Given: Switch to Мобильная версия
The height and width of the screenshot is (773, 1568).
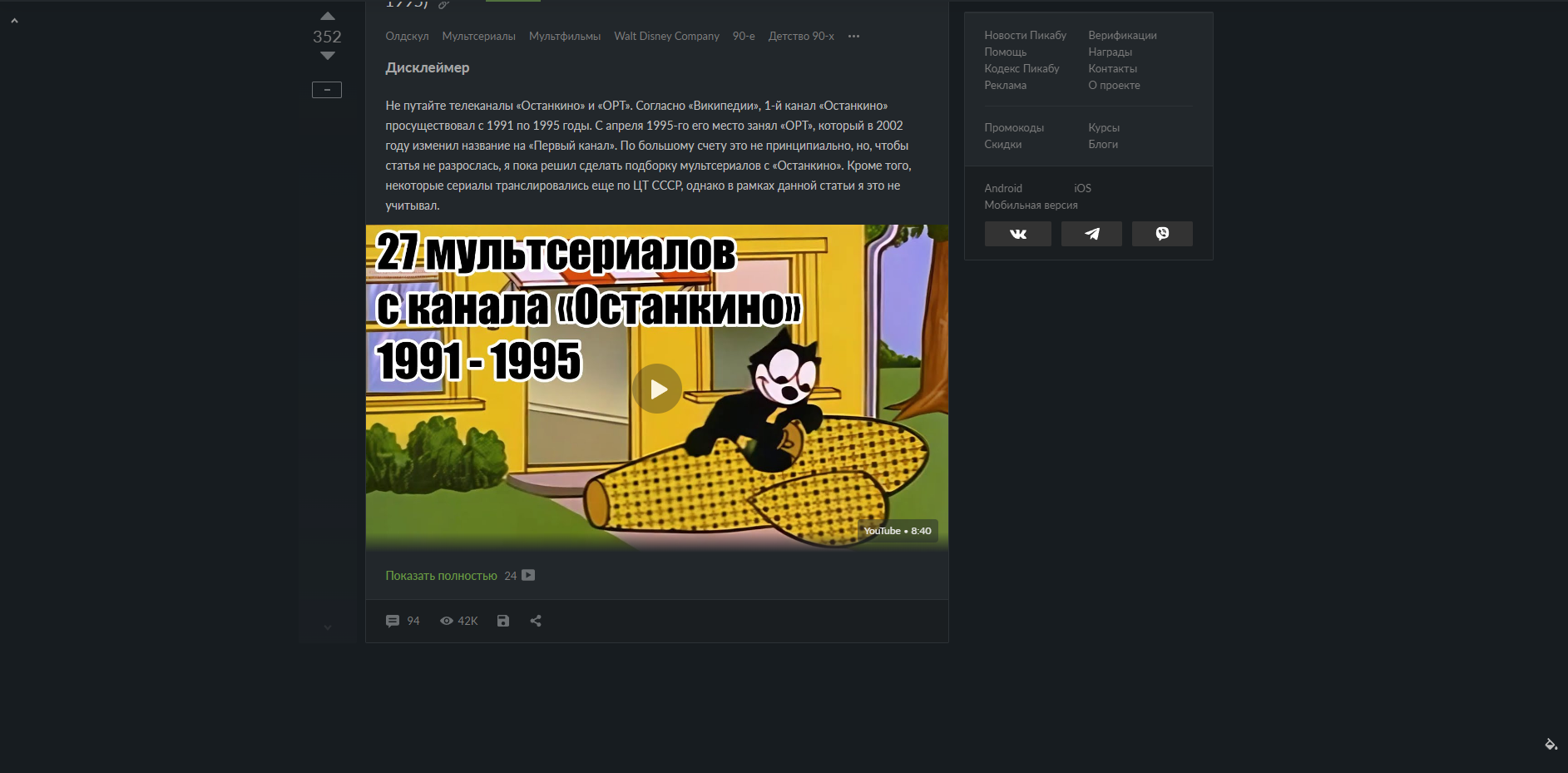Looking at the screenshot, I should 1031,205.
